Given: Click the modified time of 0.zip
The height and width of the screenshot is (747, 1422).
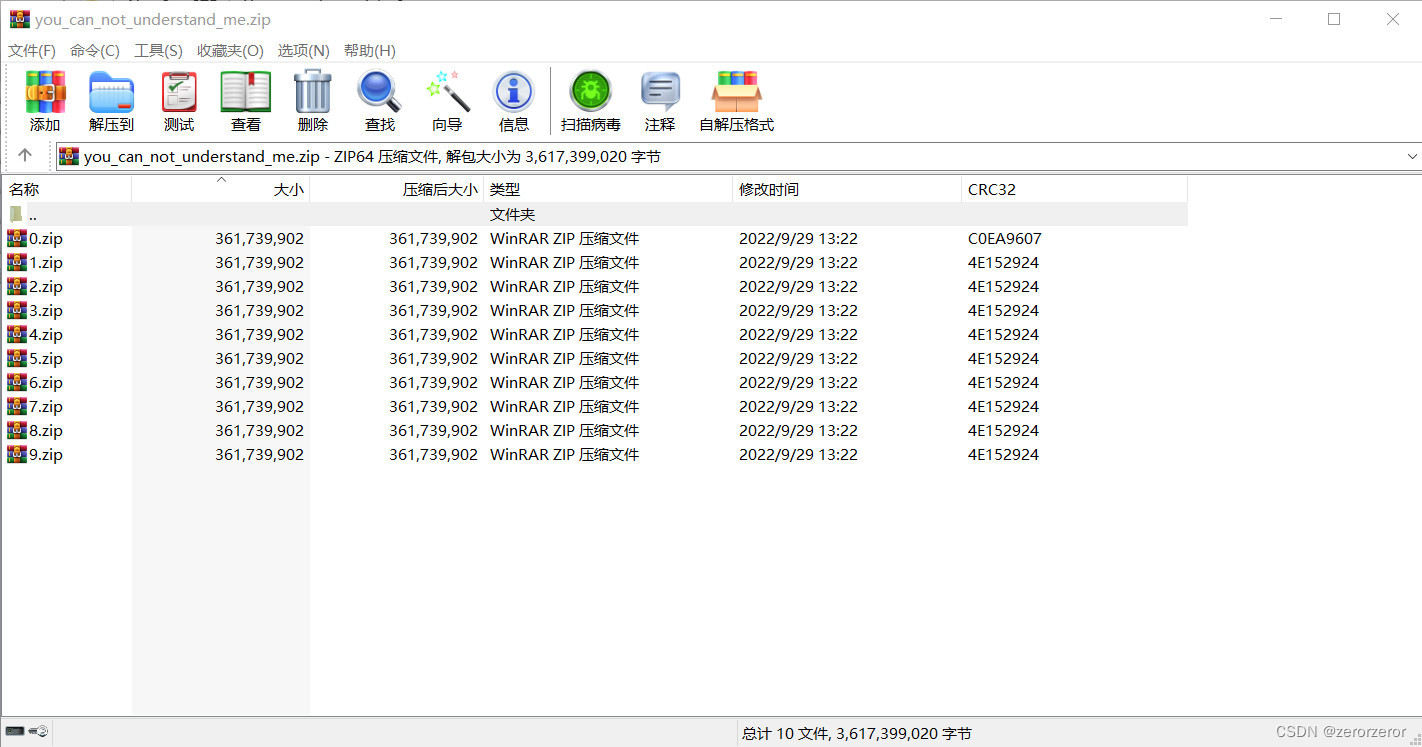Looking at the screenshot, I should pos(798,238).
